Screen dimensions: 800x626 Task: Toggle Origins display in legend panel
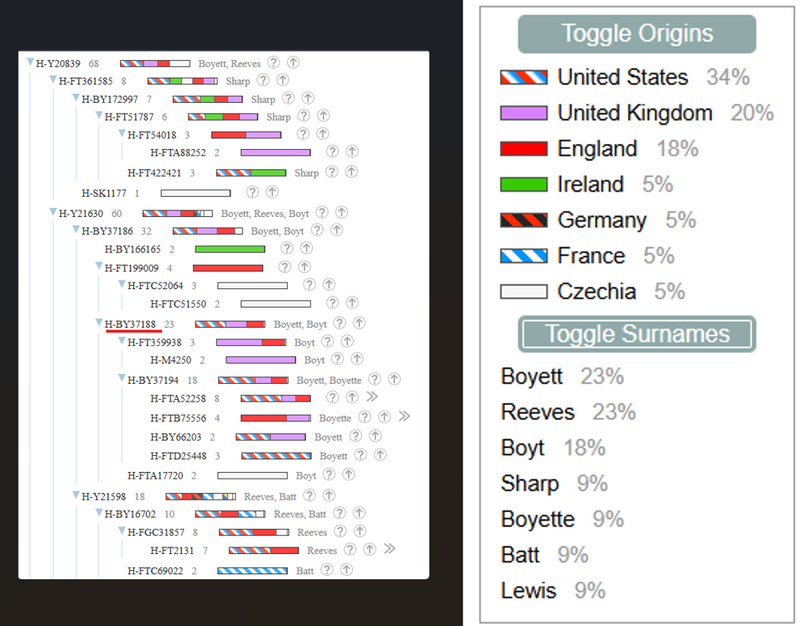637,34
